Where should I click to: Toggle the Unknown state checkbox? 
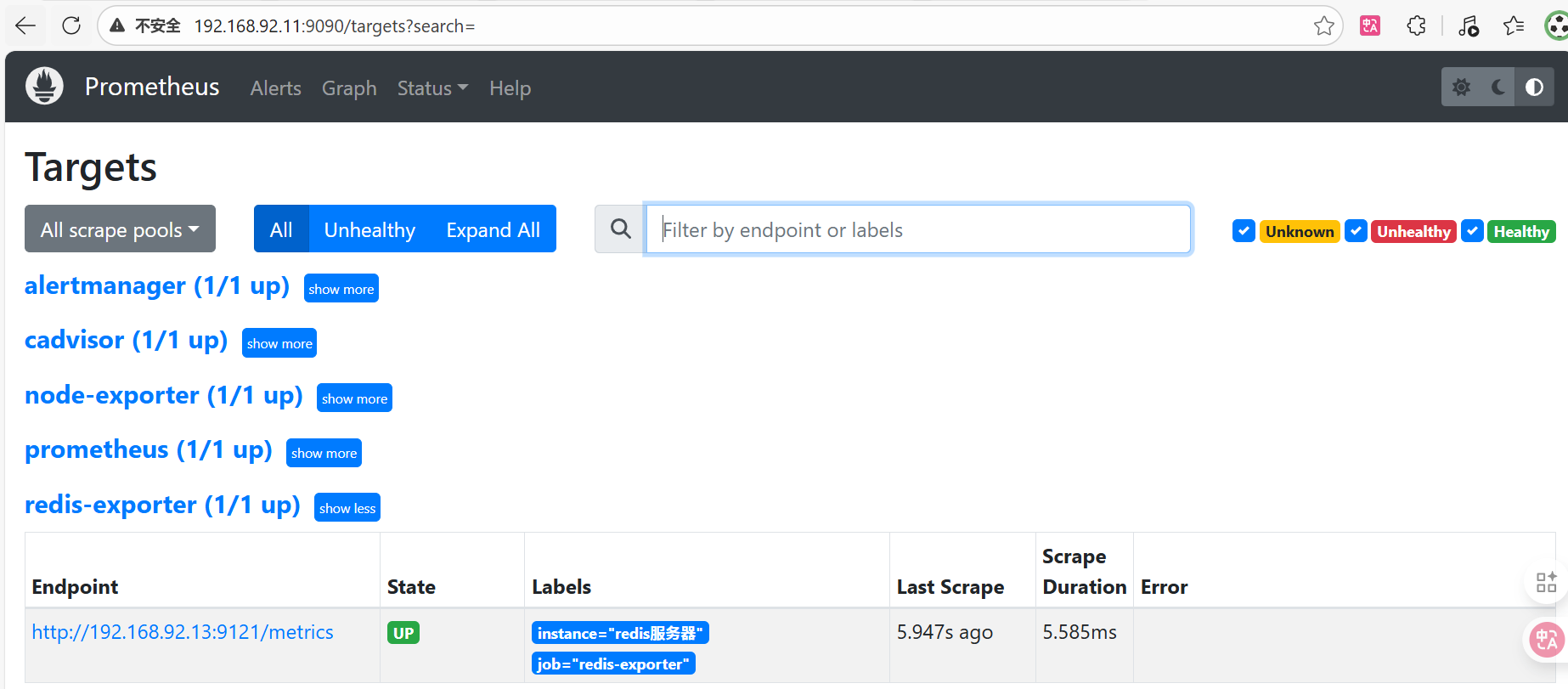(x=1244, y=231)
